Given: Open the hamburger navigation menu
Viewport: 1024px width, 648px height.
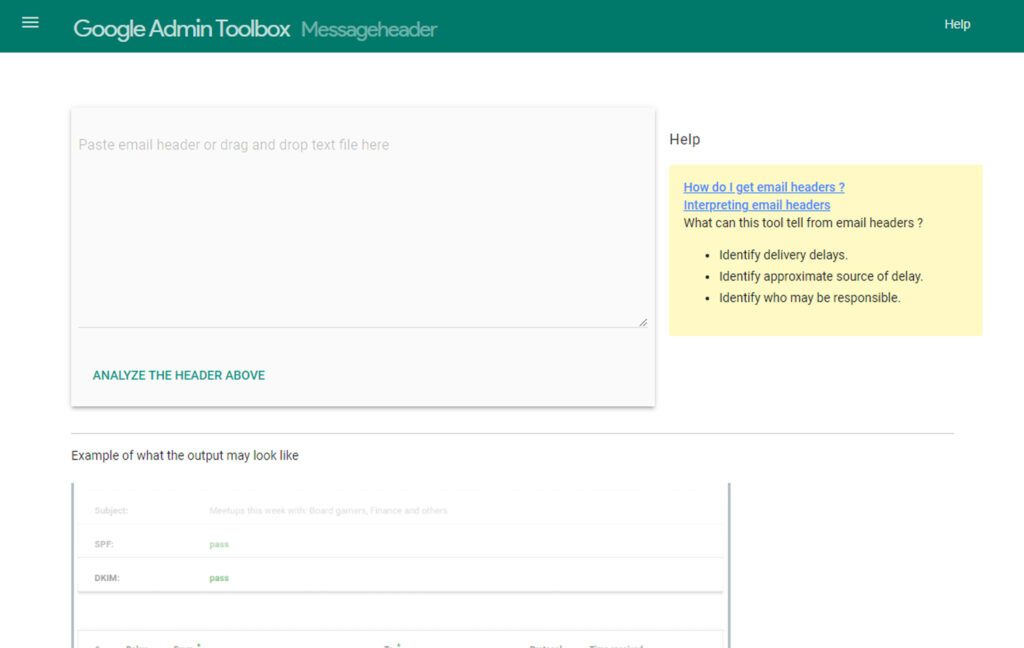Looking at the screenshot, I should (x=30, y=23).
